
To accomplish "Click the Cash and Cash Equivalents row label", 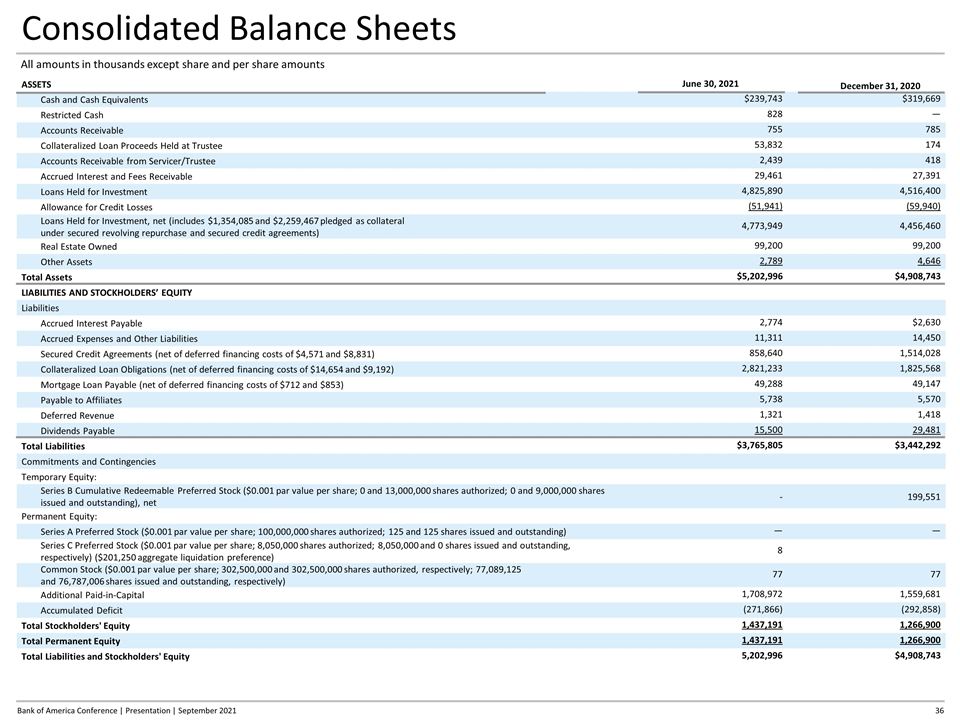I will click(x=94, y=100).
